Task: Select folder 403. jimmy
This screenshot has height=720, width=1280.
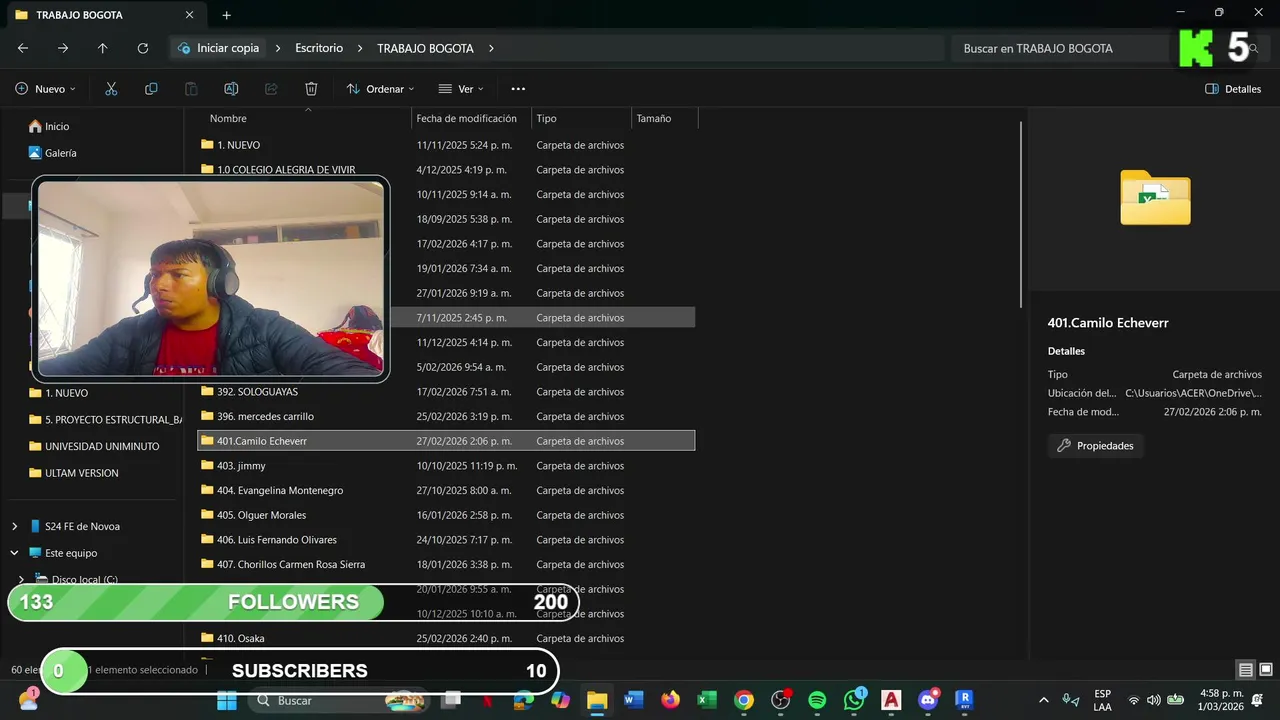Action: pos(446,466)
